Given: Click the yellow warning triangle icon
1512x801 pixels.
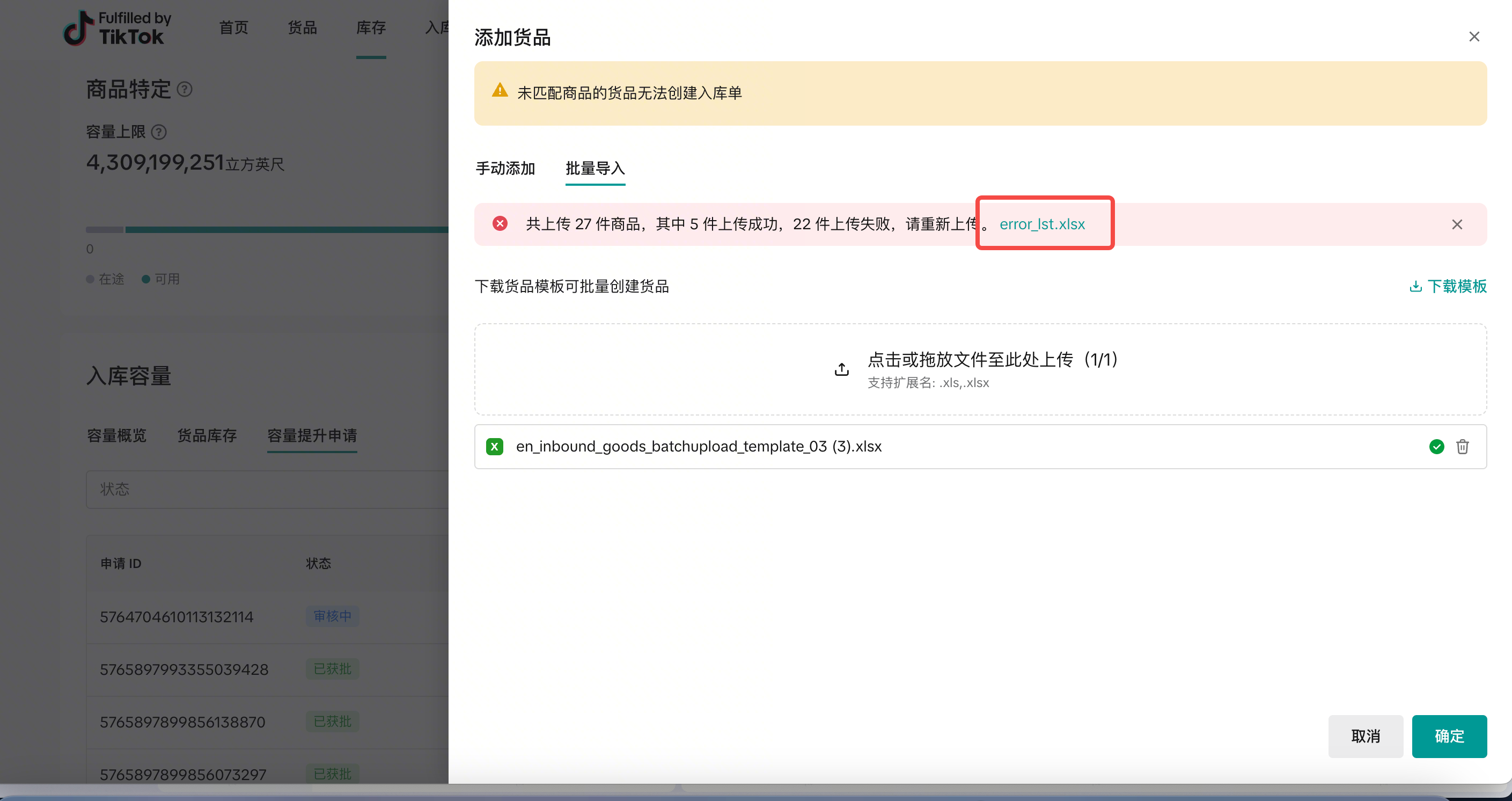Looking at the screenshot, I should pyautogui.click(x=500, y=91).
